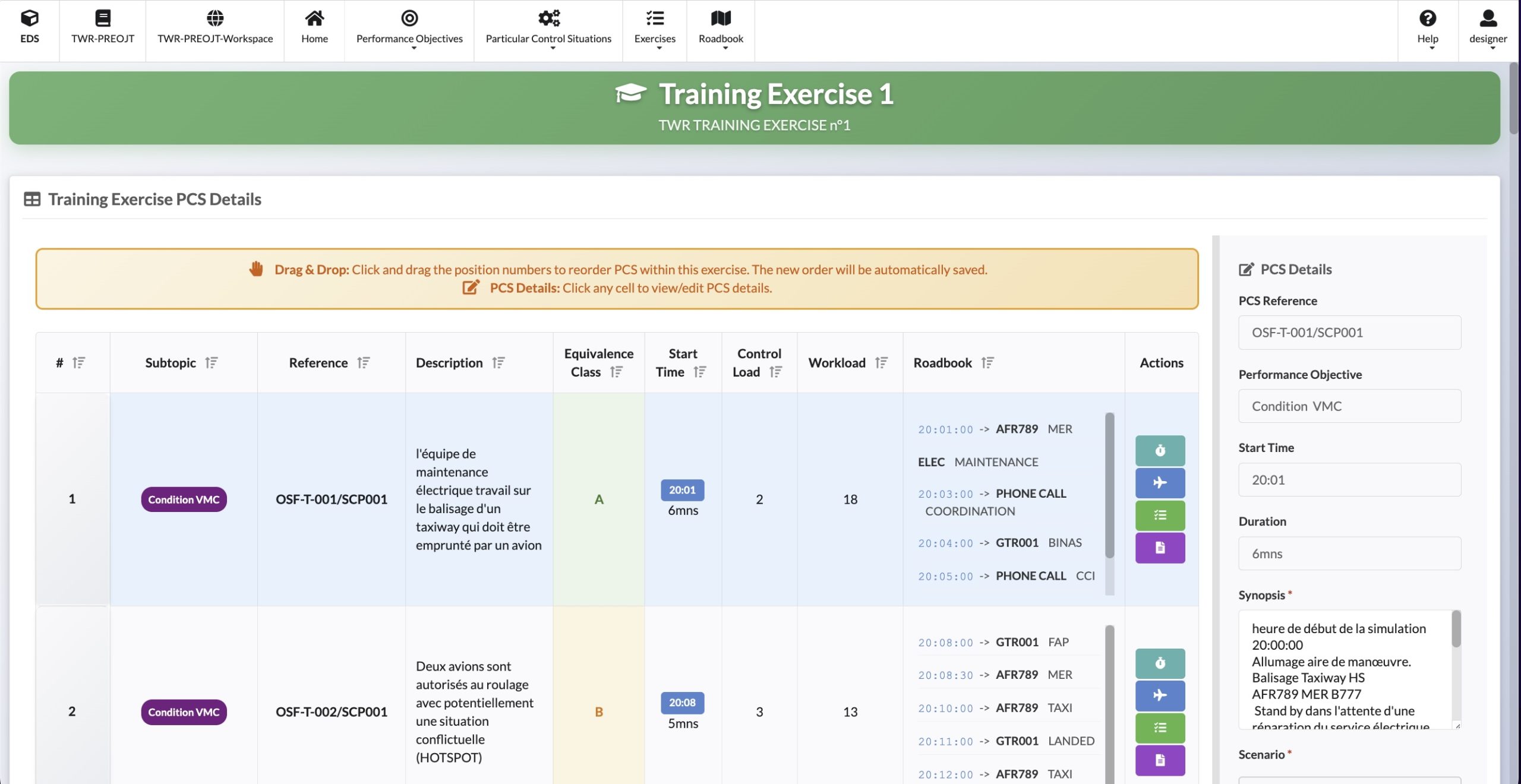This screenshot has width=1521, height=784.
Task: Expand the Performance Objectives menu
Action: (x=409, y=29)
